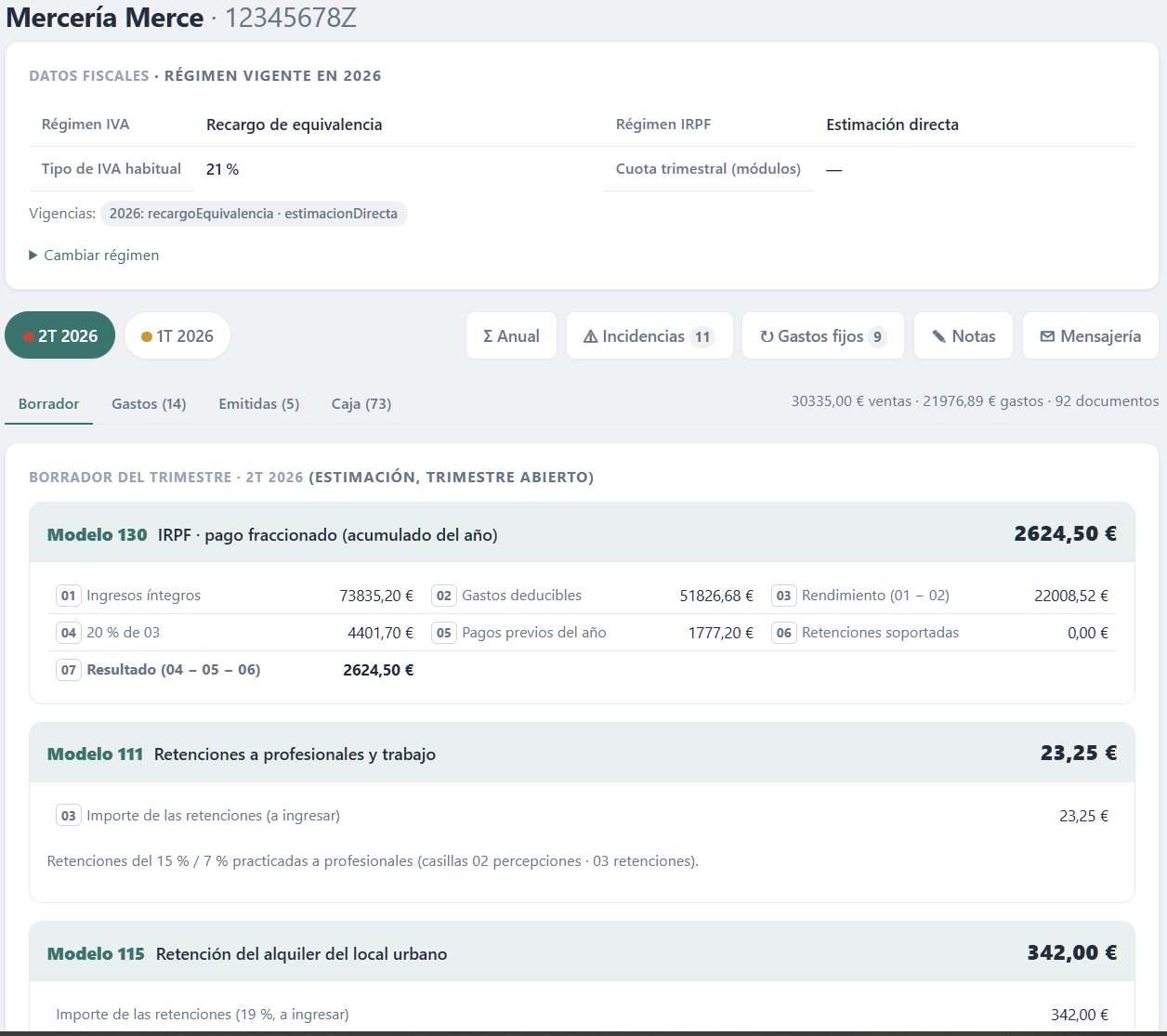Open the Caja (73) tab
The width and height of the screenshot is (1167, 1036).
(x=361, y=404)
